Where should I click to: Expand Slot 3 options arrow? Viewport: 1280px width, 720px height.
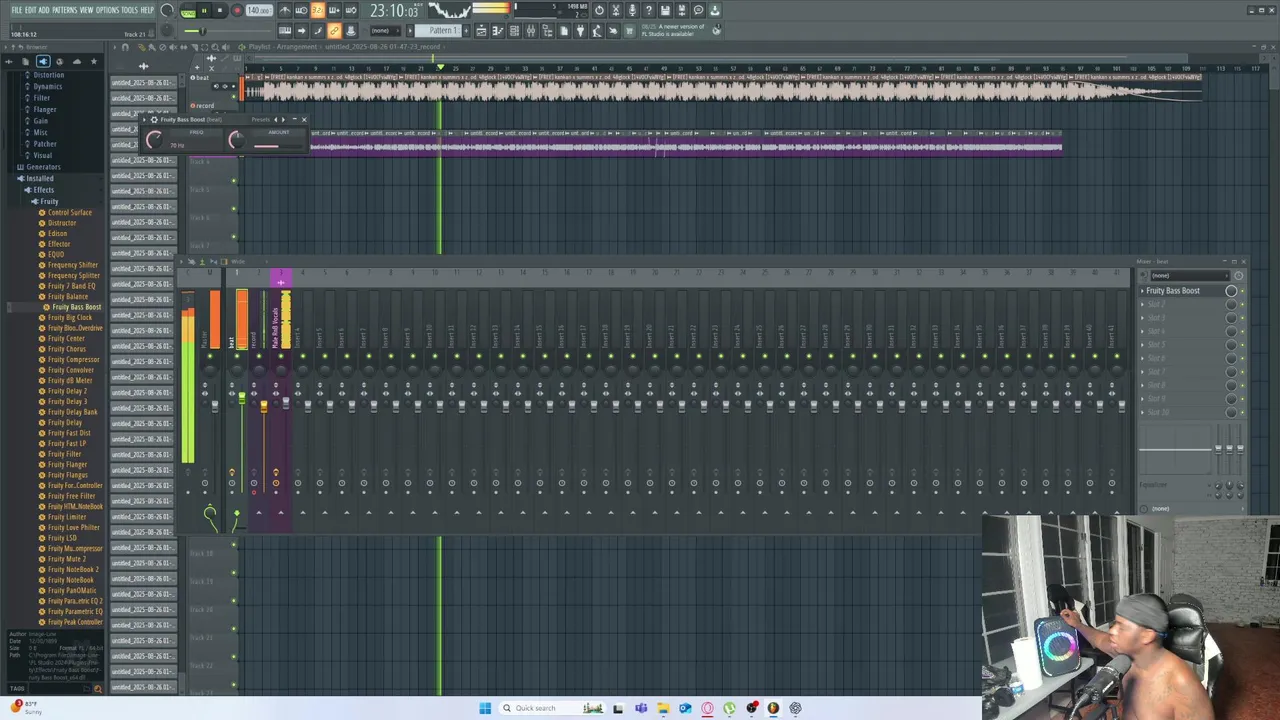[1142, 318]
